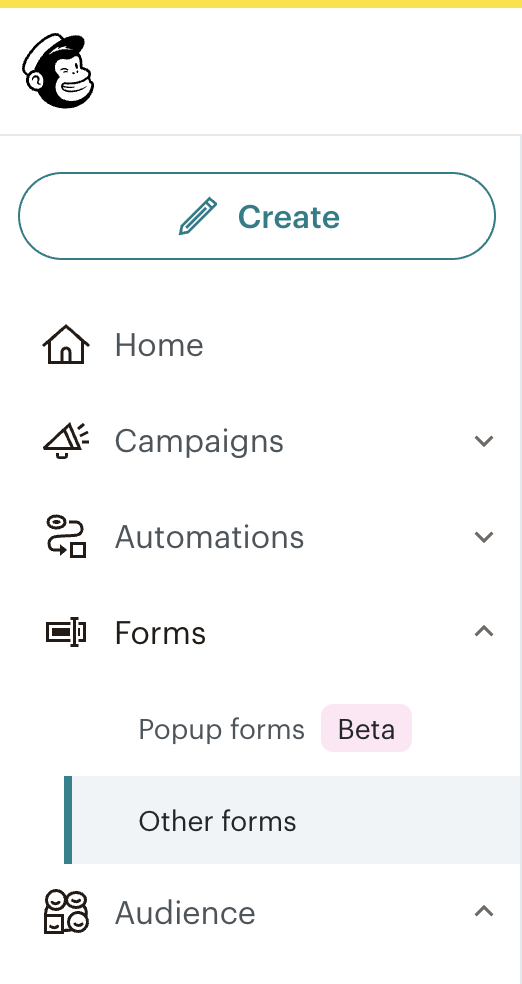Screen dimensions: 522x984
Task: Go to Home in sidebar
Action: (x=159, y=345)
